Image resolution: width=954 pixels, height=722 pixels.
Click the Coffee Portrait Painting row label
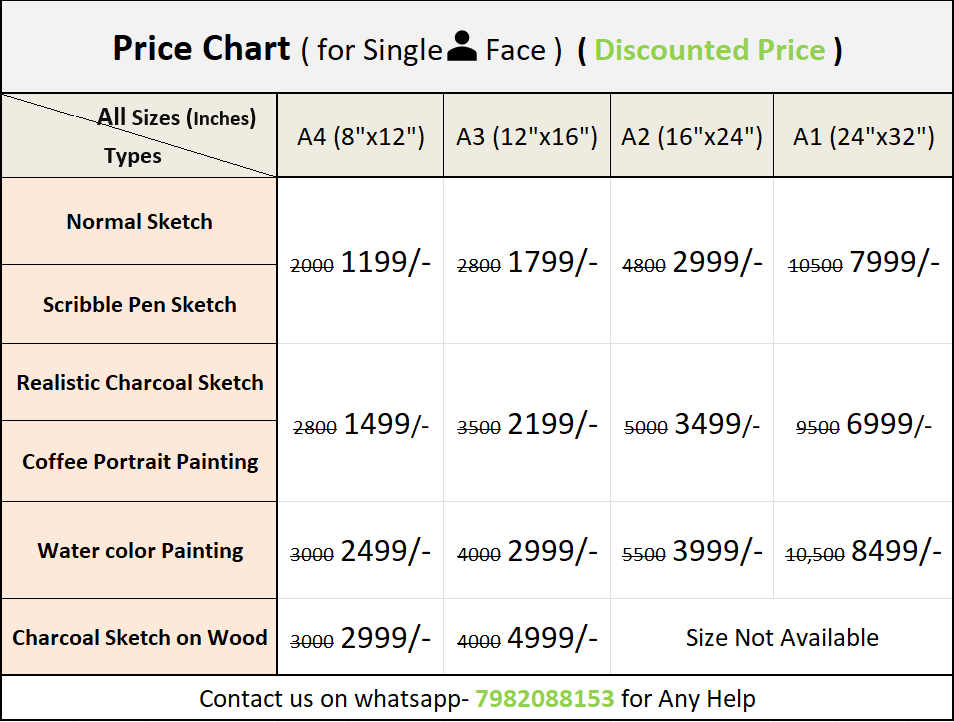tap(140, 462)
